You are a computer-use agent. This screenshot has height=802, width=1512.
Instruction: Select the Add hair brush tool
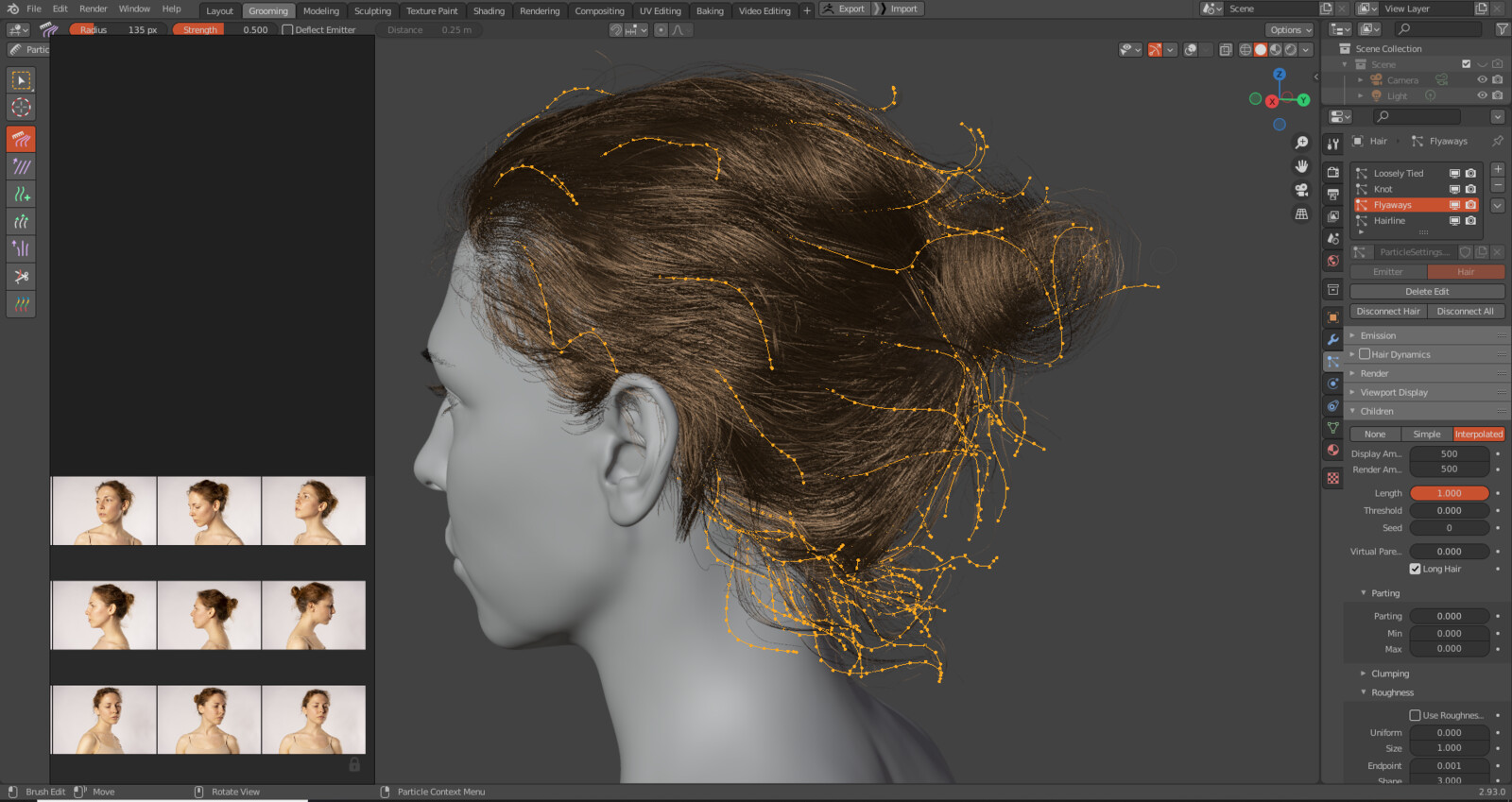21,195
